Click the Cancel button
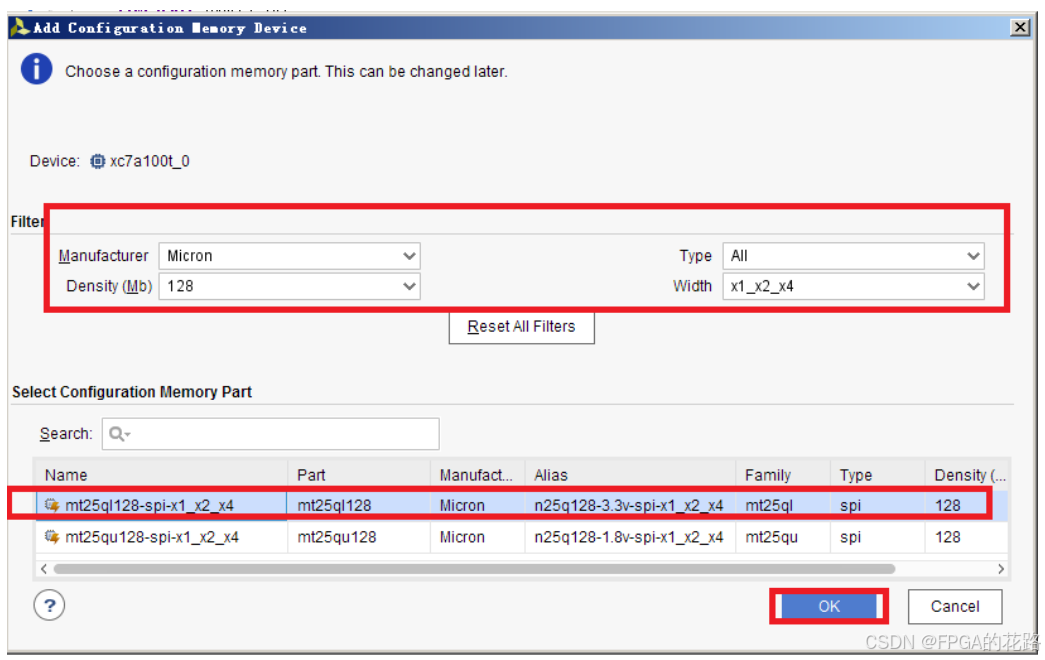Screen dimensions: 1045x660 [955, 606]
